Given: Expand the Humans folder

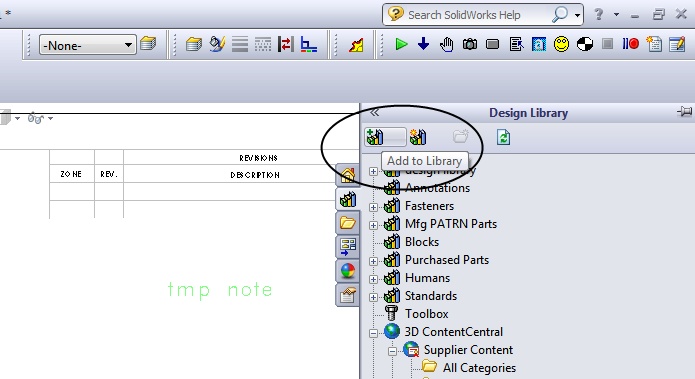Looking at the screenshot, I should [x=373, y=279].
